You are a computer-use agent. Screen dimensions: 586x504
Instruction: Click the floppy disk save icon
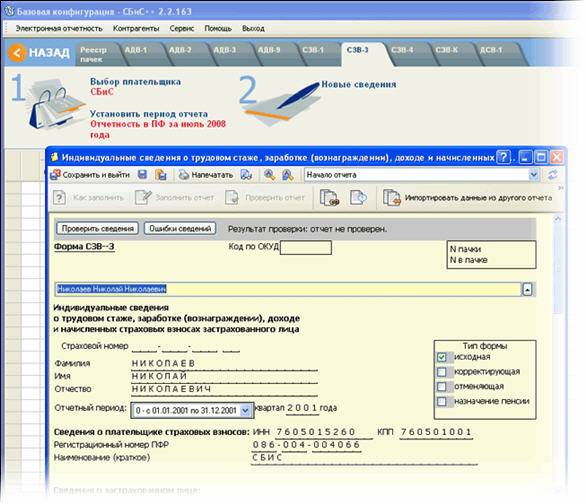point(142,174)
